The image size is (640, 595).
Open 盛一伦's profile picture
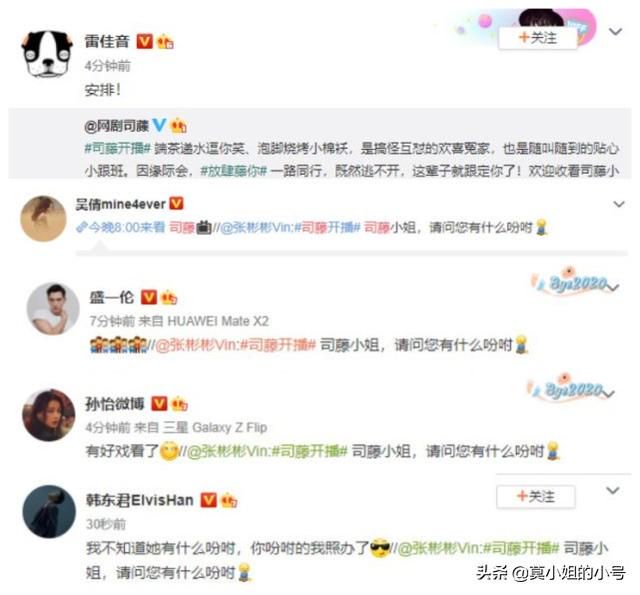click(x=53, y=309)
